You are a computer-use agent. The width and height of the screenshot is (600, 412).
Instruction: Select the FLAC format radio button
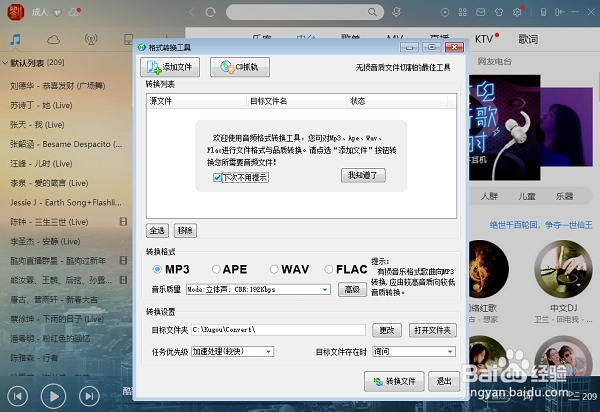coord(329,269)
